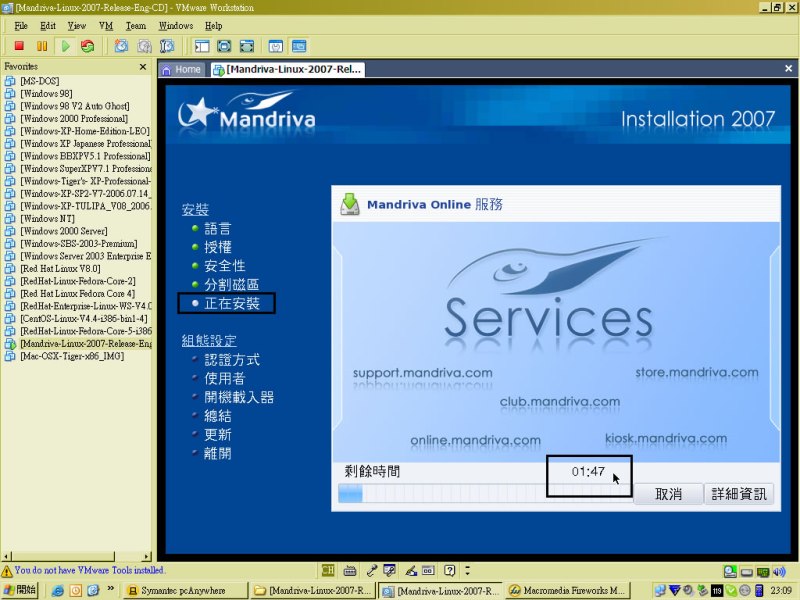Viewport: 800px width, 600px height.
Task: Toggle the sidebar view toolbar icon
Action: [202, 46]
